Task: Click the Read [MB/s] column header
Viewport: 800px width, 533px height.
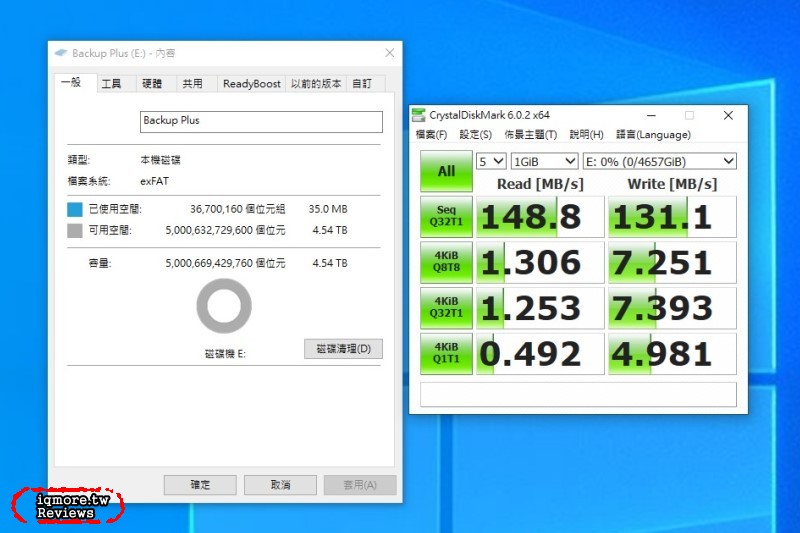Action: (x=540, y=184)
